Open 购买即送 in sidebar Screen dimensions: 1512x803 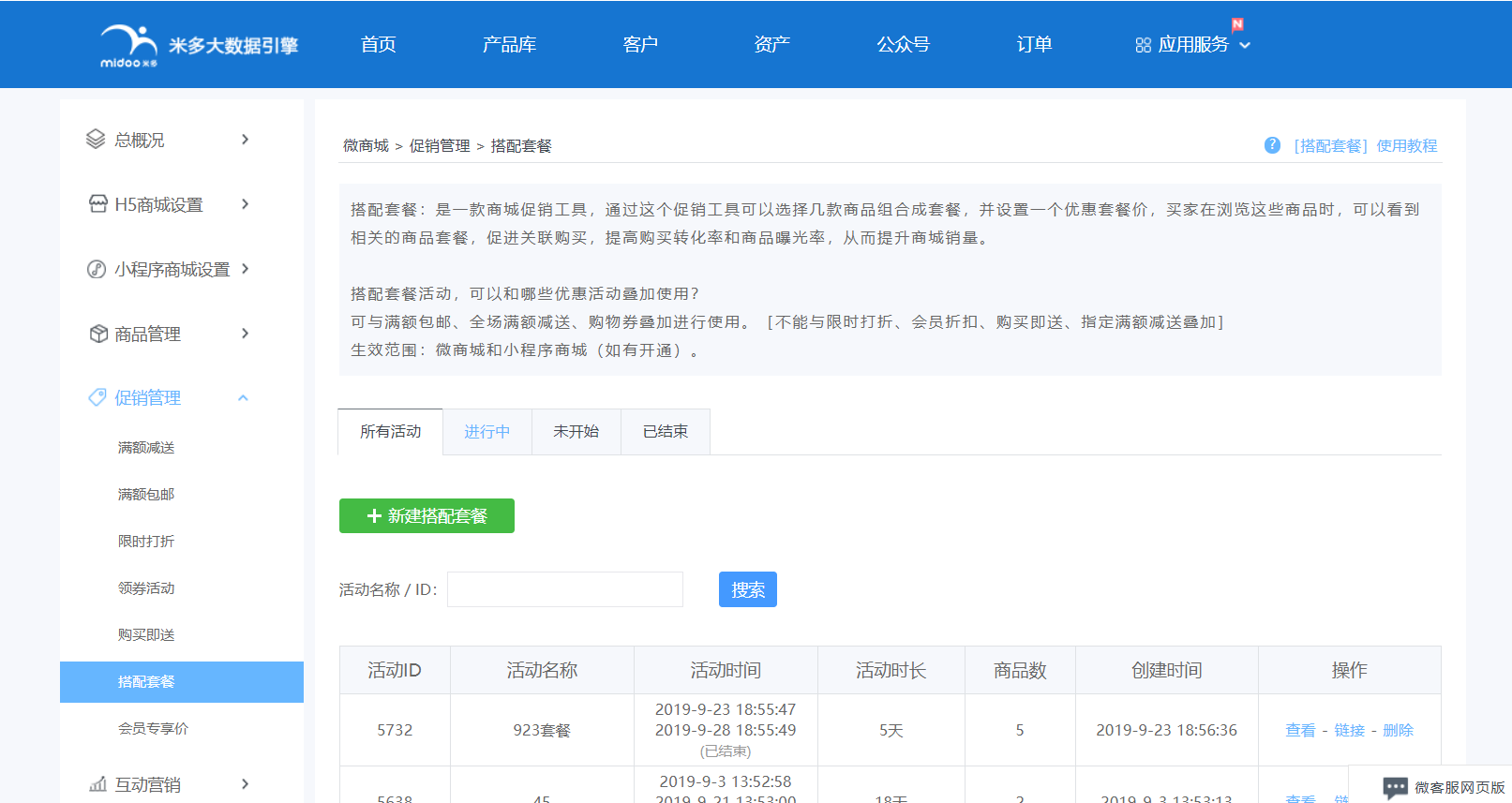(x=146, y=635)
